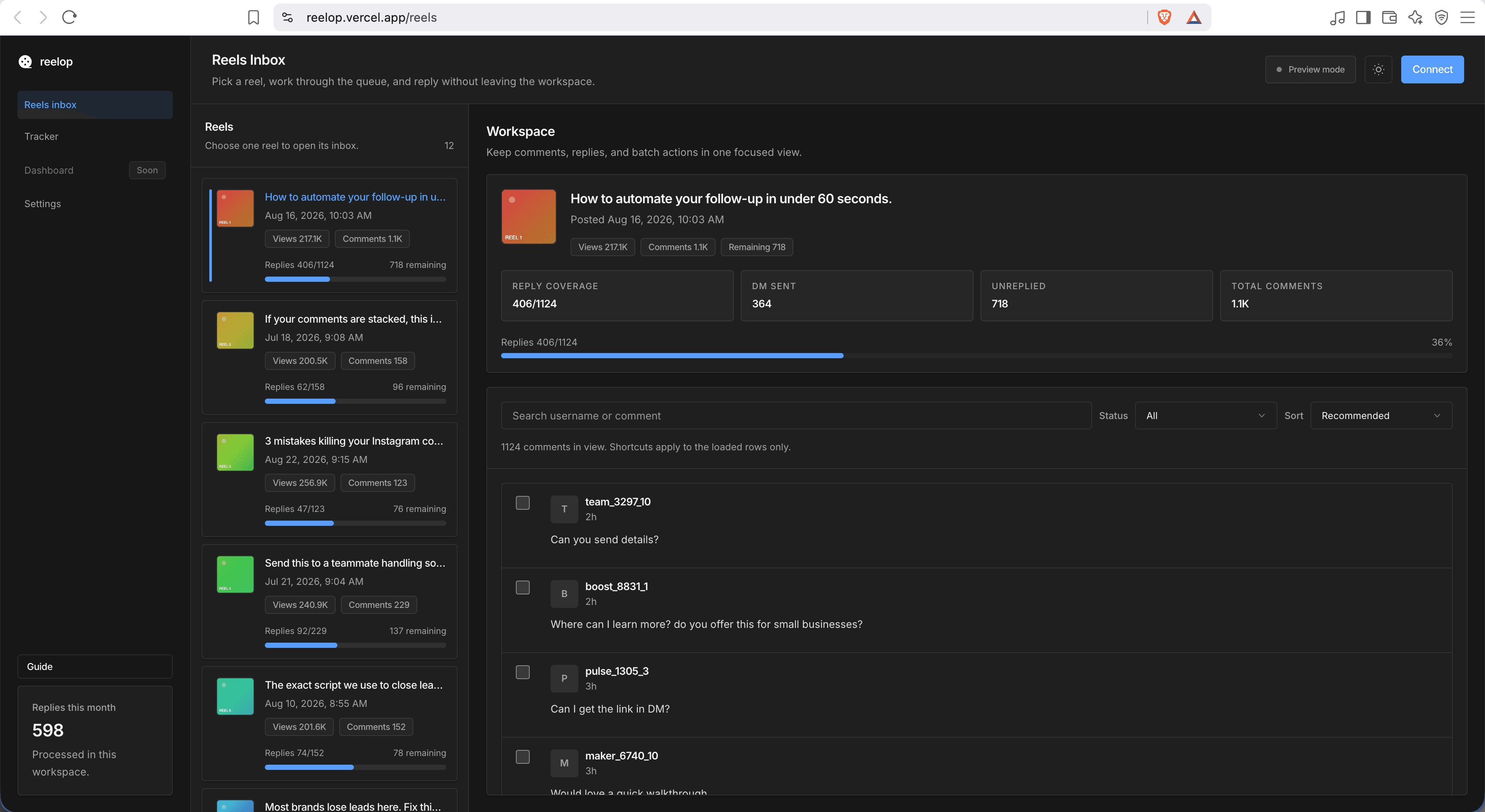Focus the Search username or comment field
Viewport: 1485px width, 812px height.
[x=796, y=416]
